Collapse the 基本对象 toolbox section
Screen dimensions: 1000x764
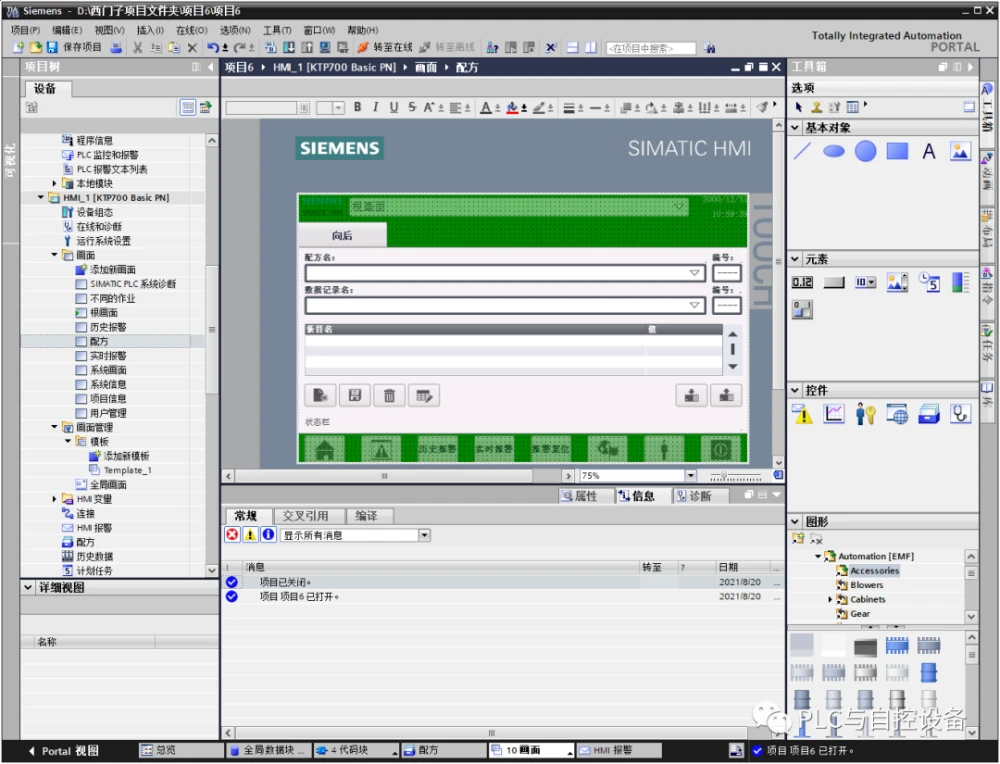tap(795, 128)
